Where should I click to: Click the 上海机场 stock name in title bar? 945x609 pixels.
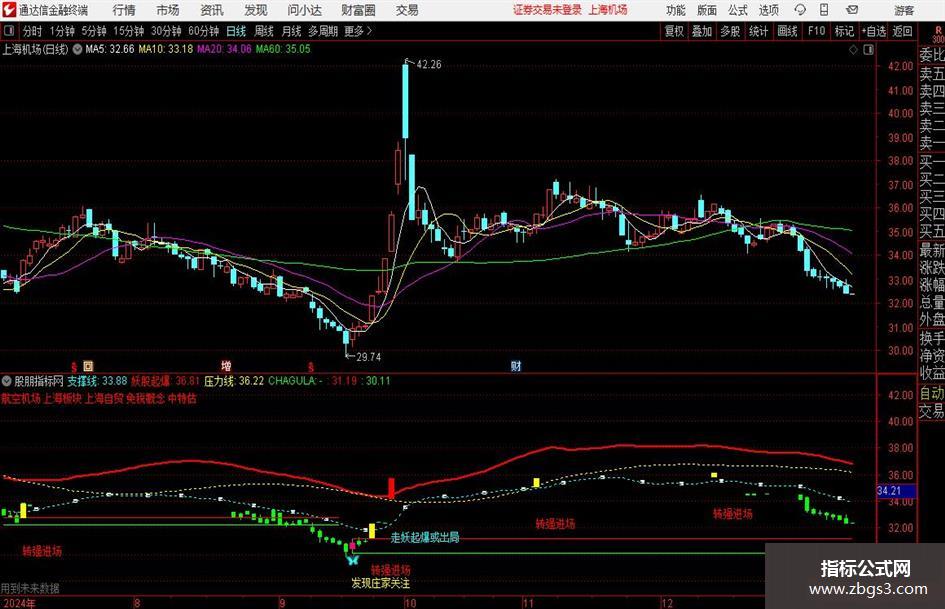click(x=608, y=10)
